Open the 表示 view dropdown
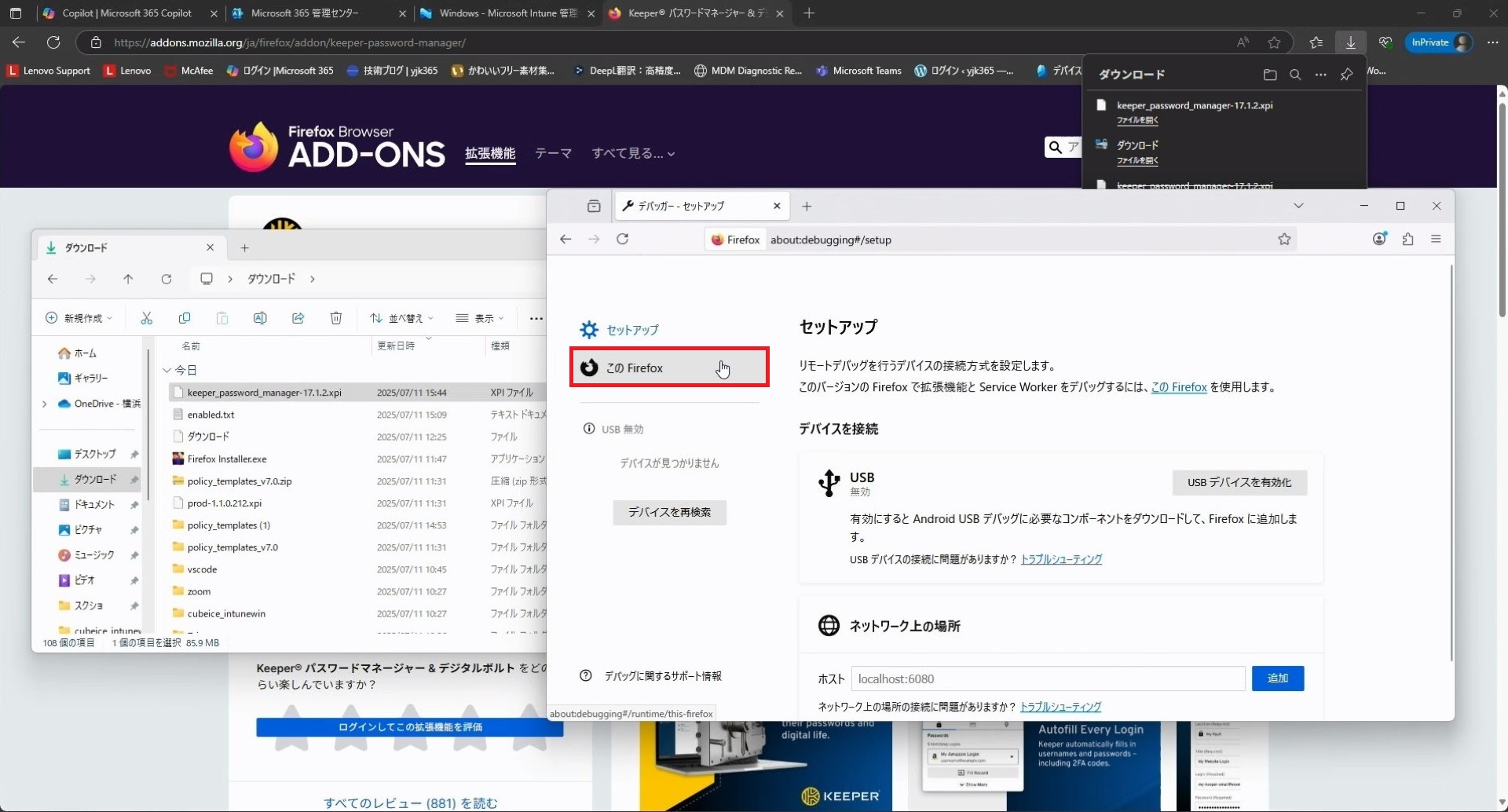This screenshot has width=1508, height=812. [480, 318]
